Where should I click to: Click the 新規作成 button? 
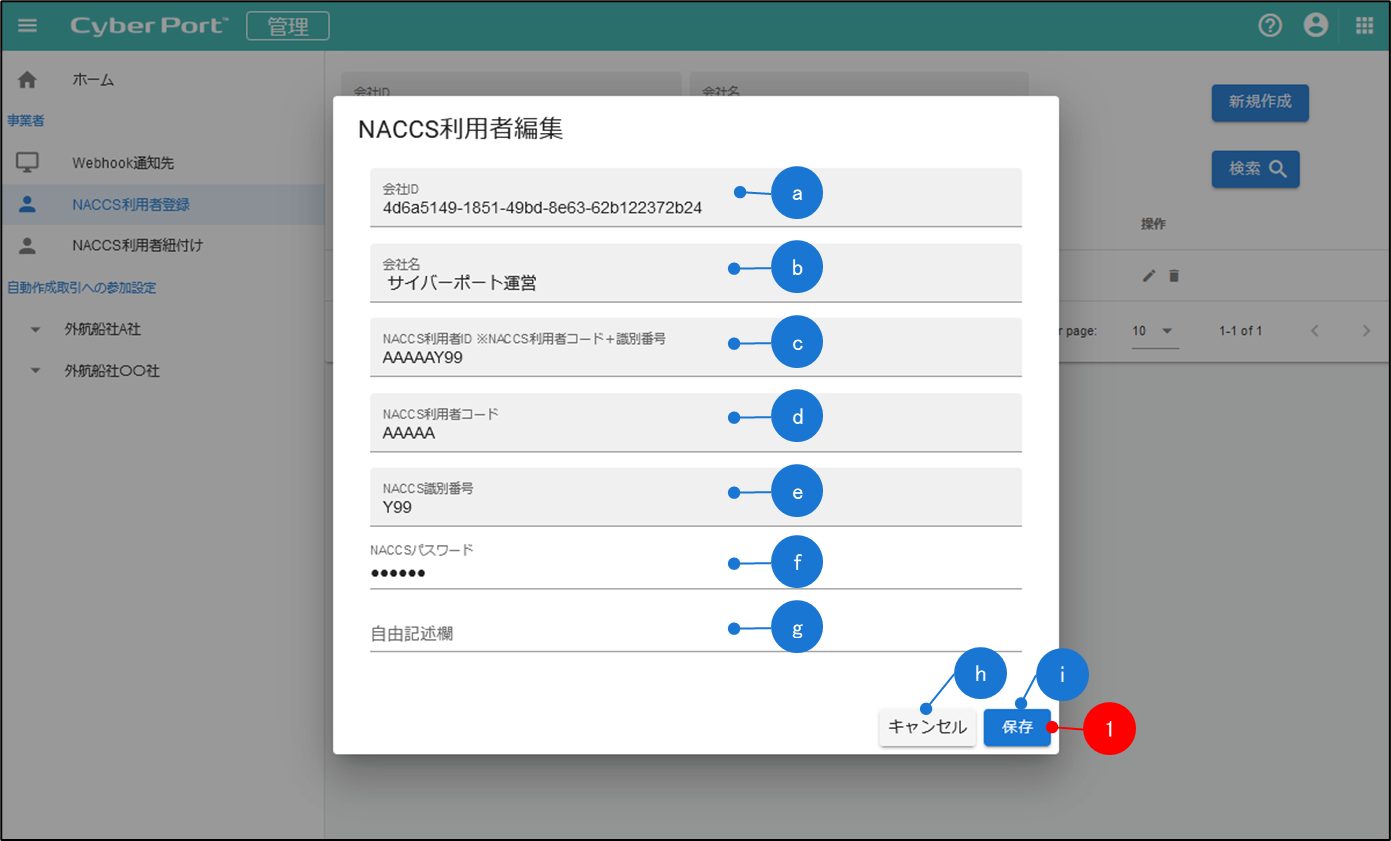(1259, 102)
